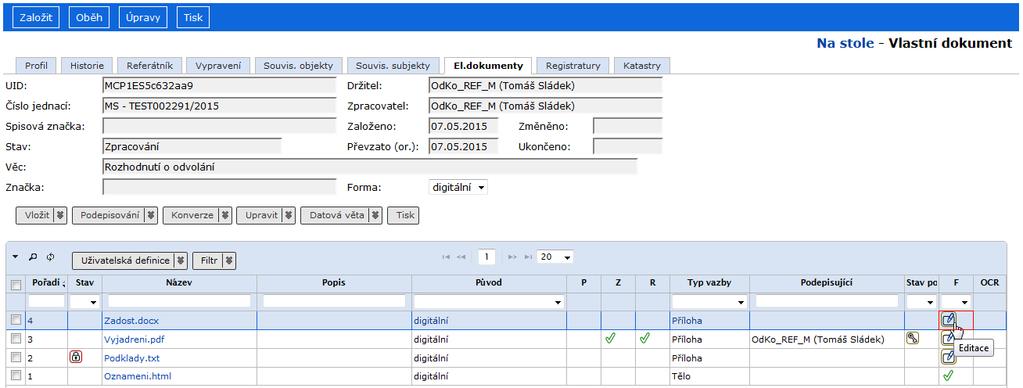
Task: Click the Název column header
Action: coord(179,283)
